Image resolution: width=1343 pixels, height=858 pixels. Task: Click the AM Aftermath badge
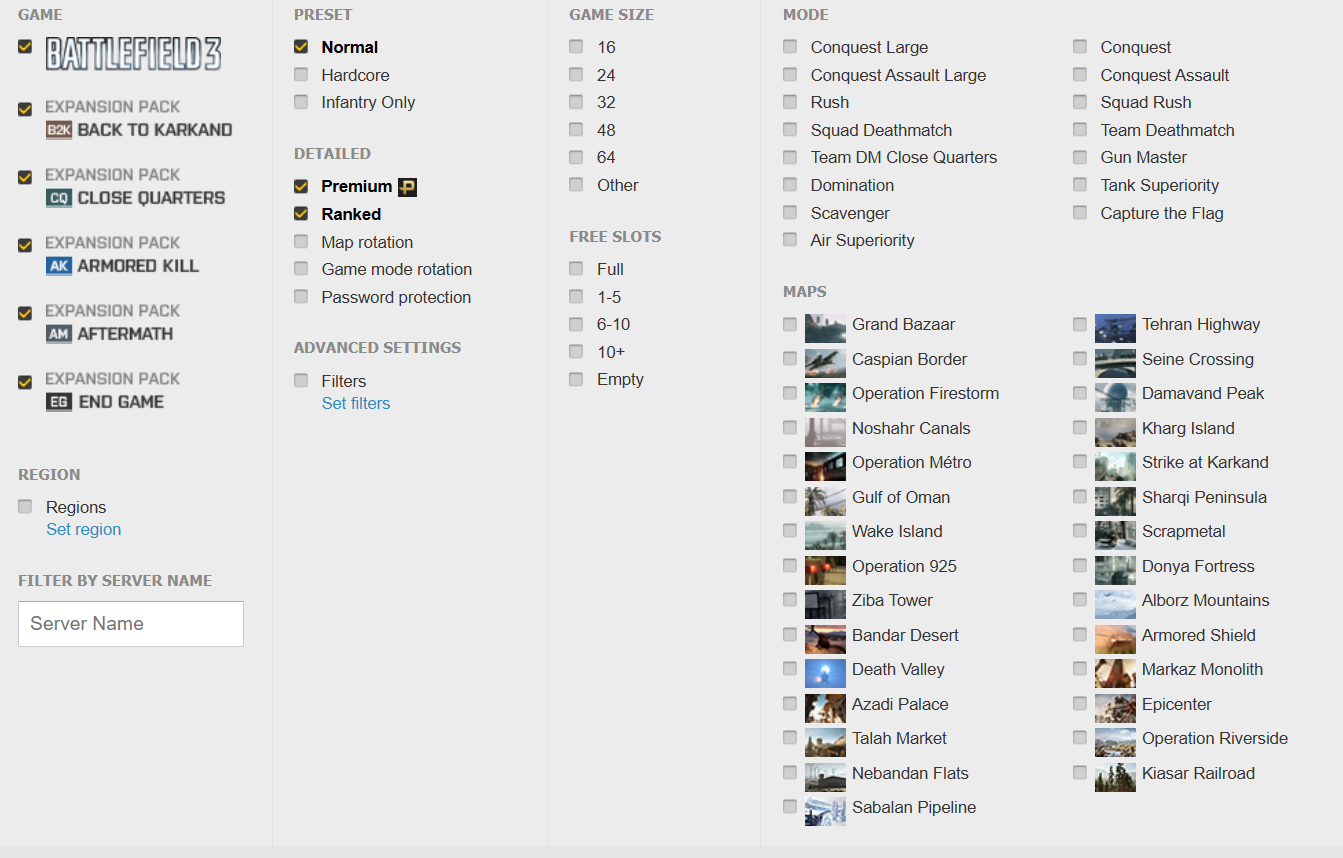pos(59,334)
